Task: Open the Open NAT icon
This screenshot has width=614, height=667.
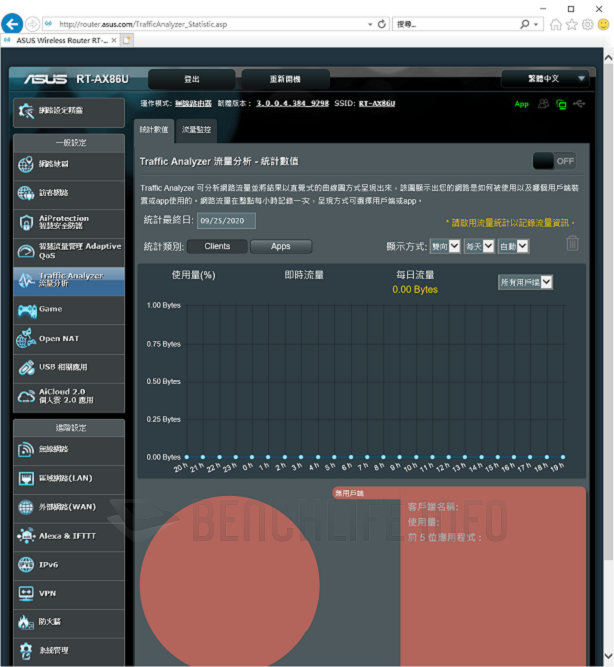Action: (x=26, y=339)
